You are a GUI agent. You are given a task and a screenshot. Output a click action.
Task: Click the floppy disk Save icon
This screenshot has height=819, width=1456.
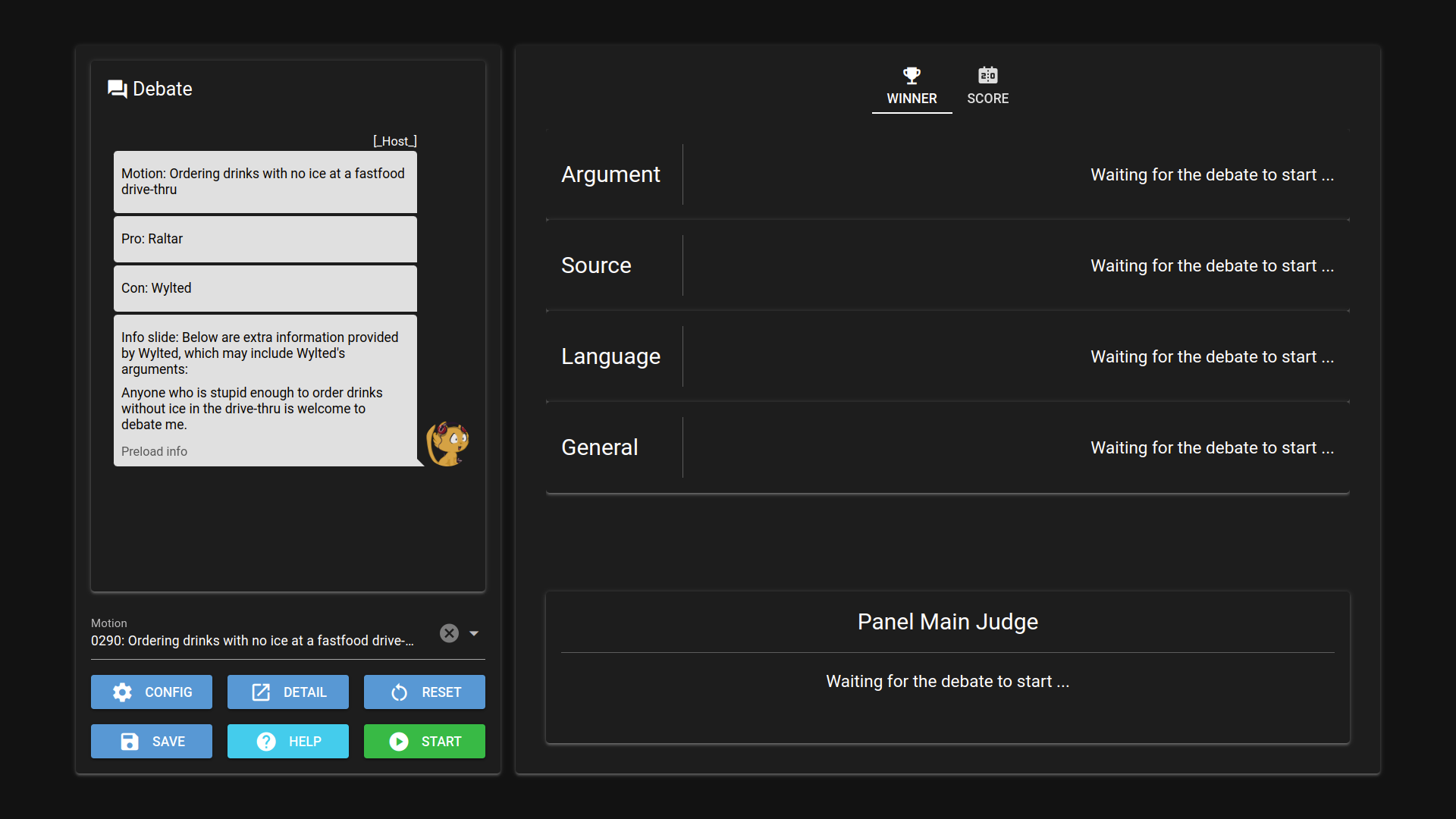(x=130, y=742)
